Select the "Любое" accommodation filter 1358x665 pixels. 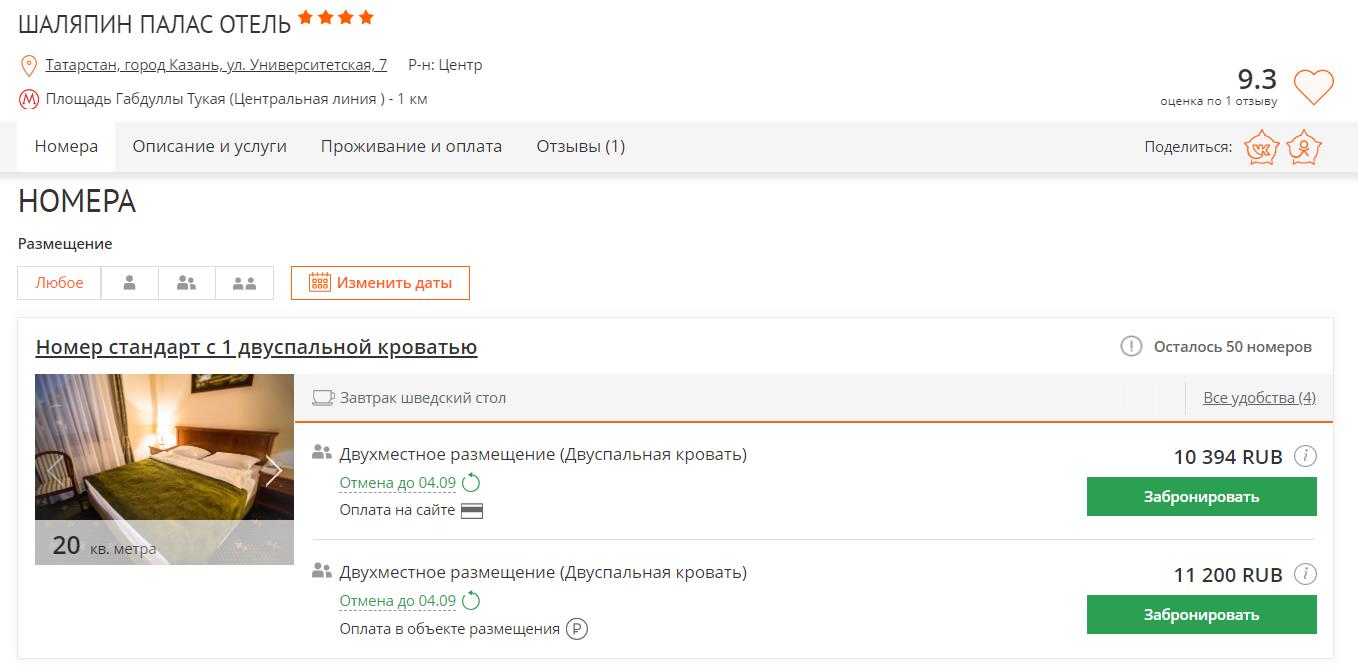59,283
